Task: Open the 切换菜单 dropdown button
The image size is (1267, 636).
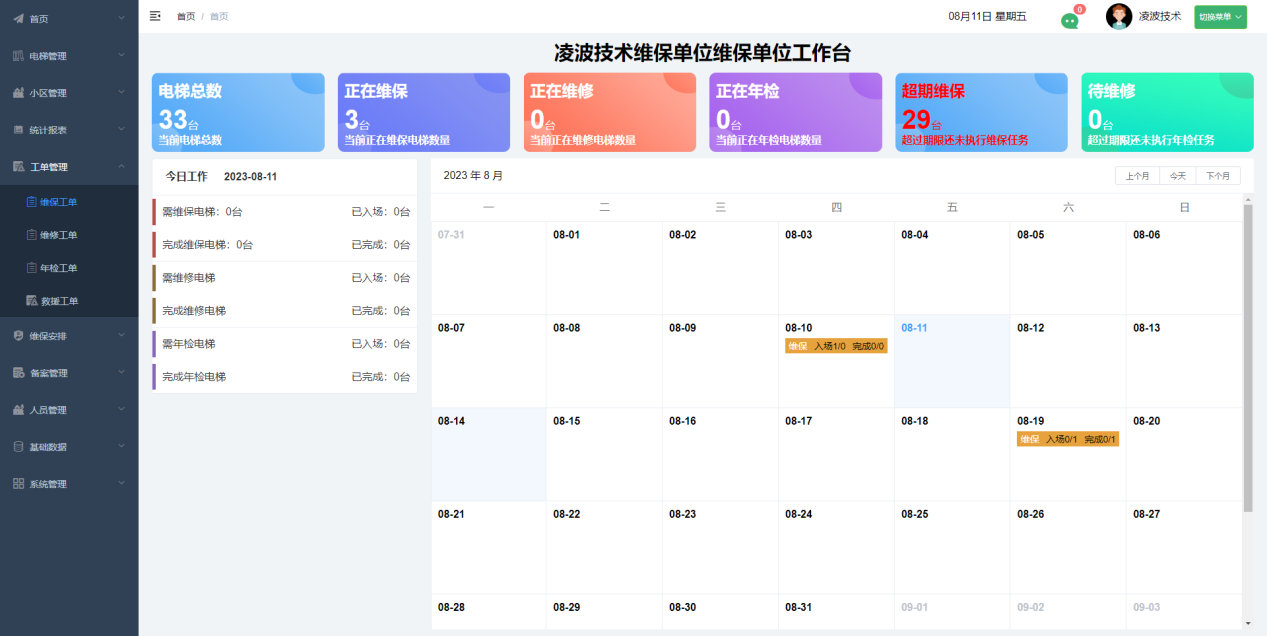Action: [1220, 16]
